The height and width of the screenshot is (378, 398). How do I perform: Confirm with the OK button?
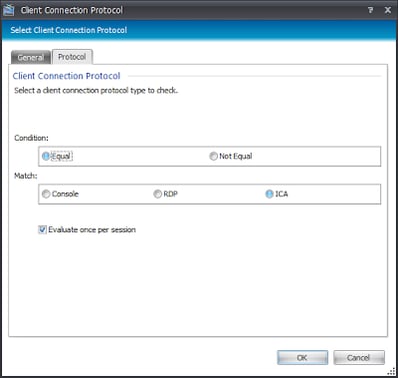[302, 358]
